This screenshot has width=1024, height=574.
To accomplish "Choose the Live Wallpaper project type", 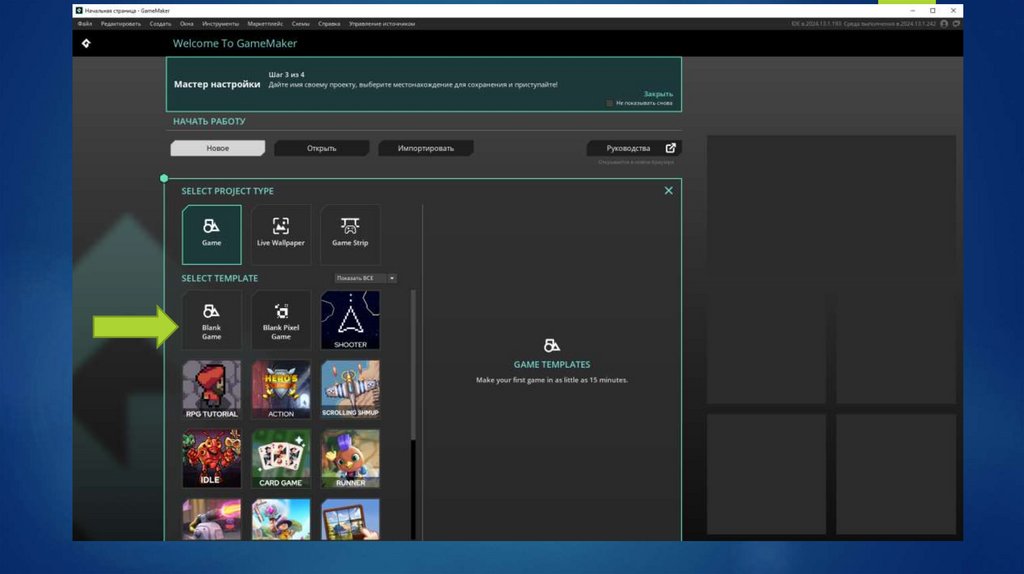I will pyautogui.click(x=281, y=234).
